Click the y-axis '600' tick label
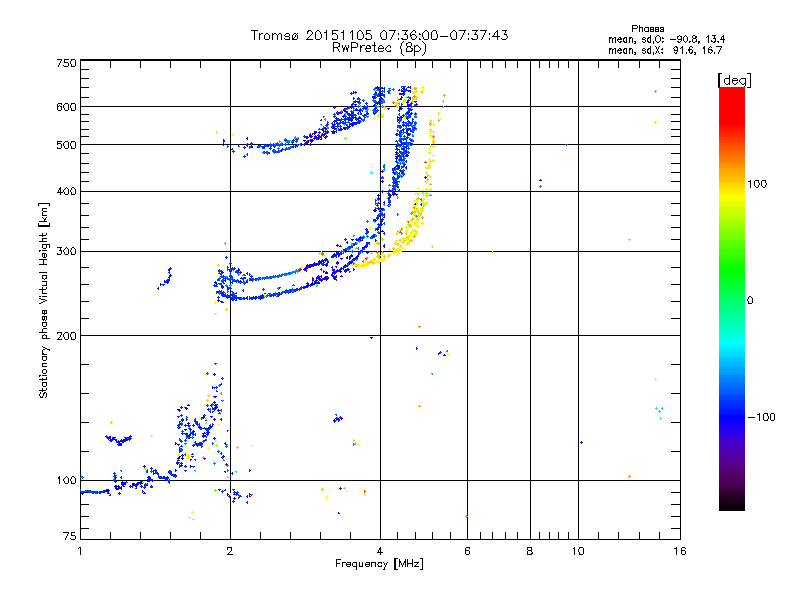The image size is (800, 600). pos(66,107)
